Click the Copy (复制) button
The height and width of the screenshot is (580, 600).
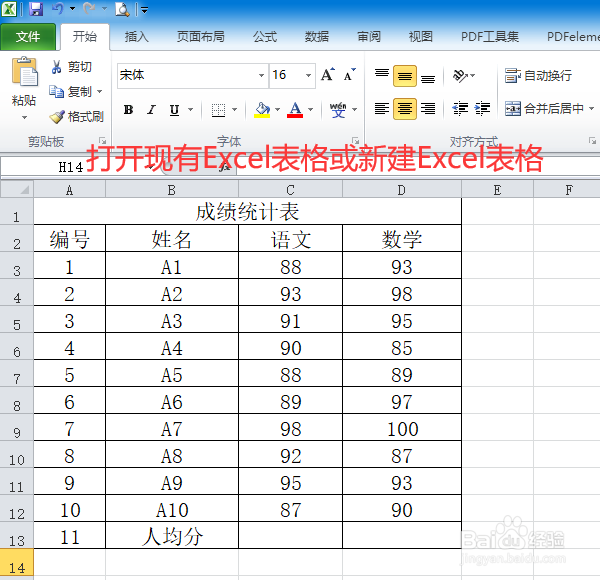coord(72,91)
